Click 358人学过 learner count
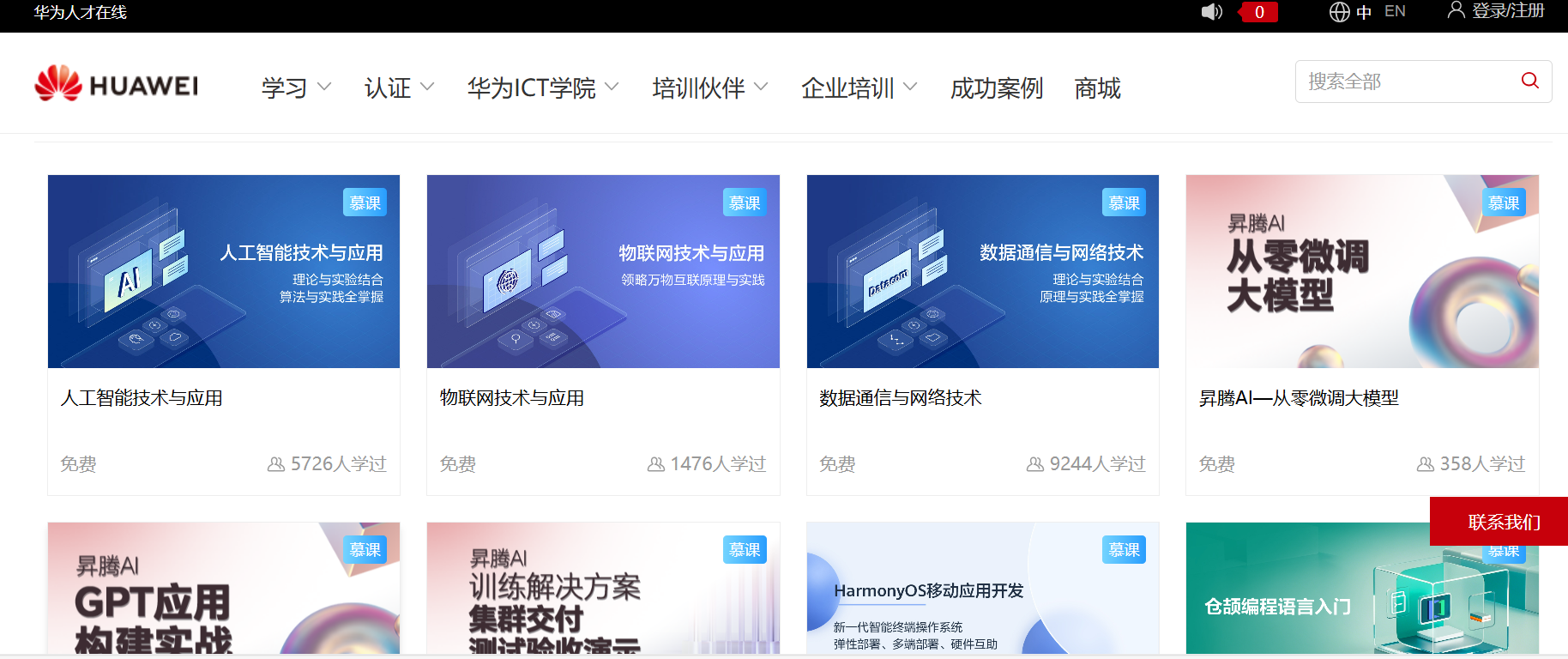 click(x=1482, y=464)
